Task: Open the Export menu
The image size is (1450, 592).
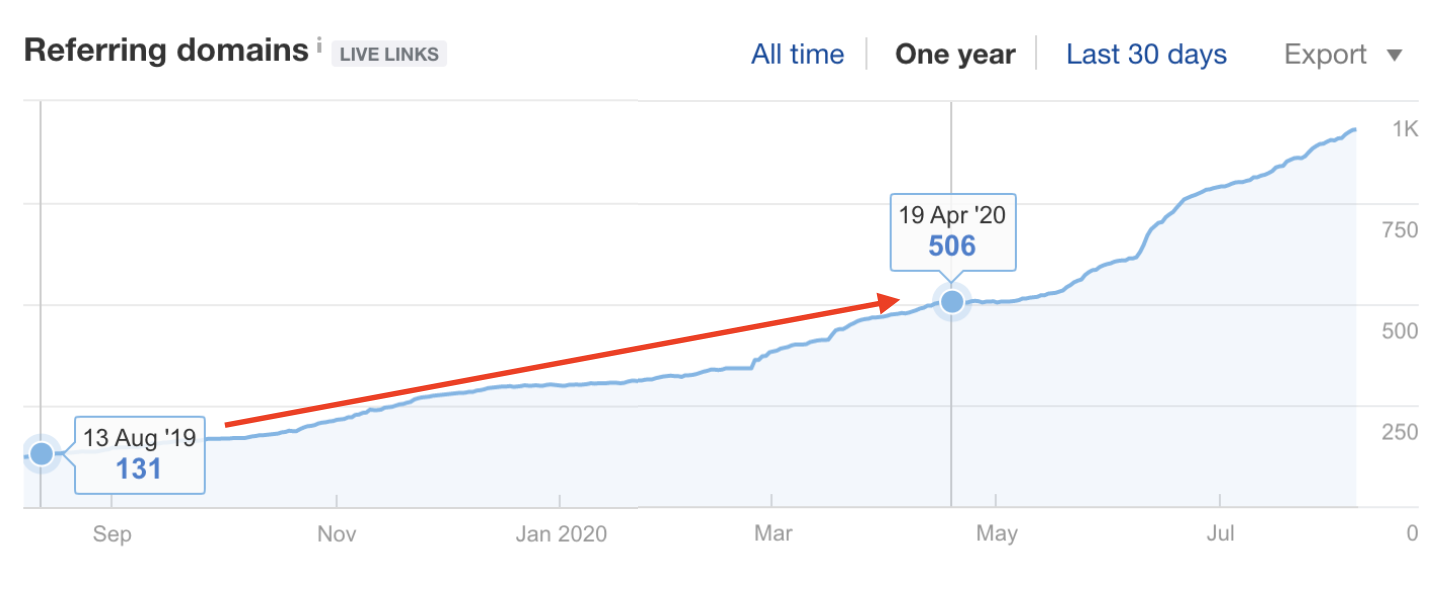Action: point(1325,54)
